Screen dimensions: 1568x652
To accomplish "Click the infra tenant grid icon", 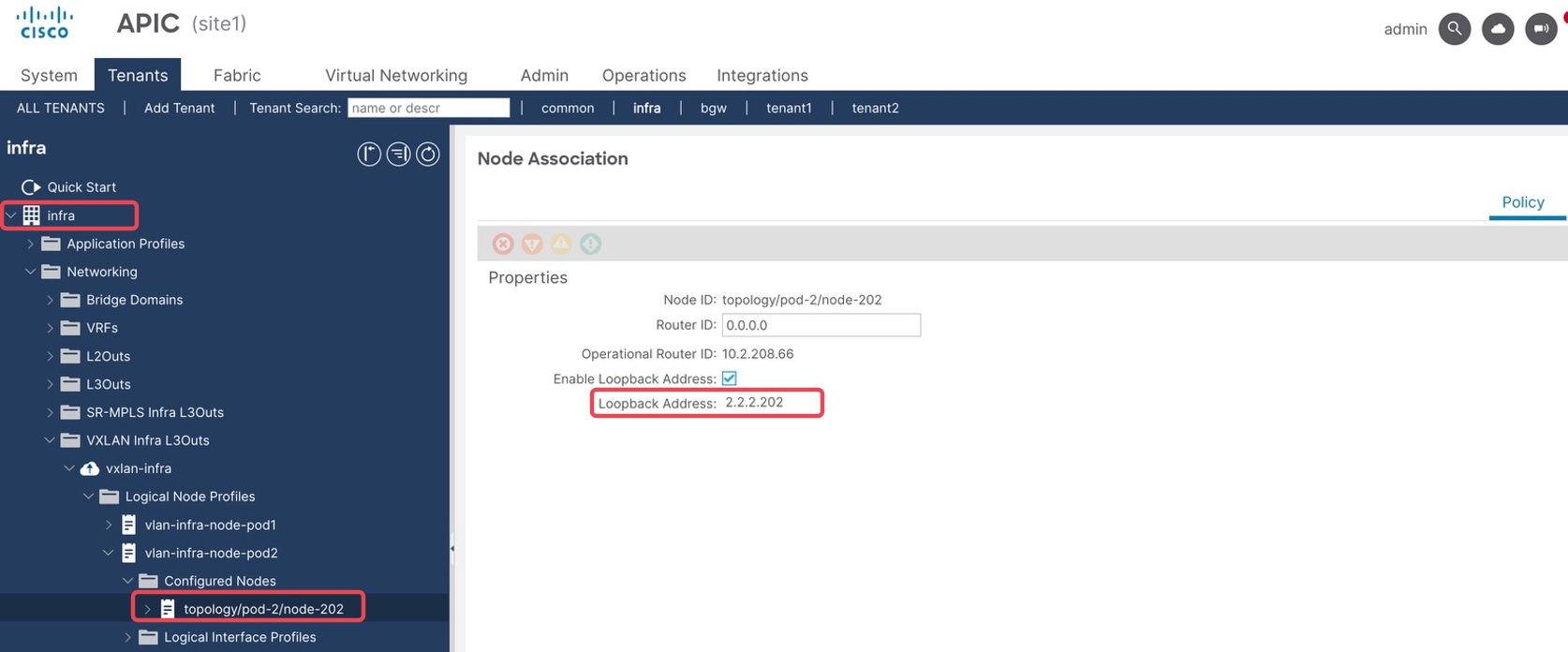I will tap(31, 215).
